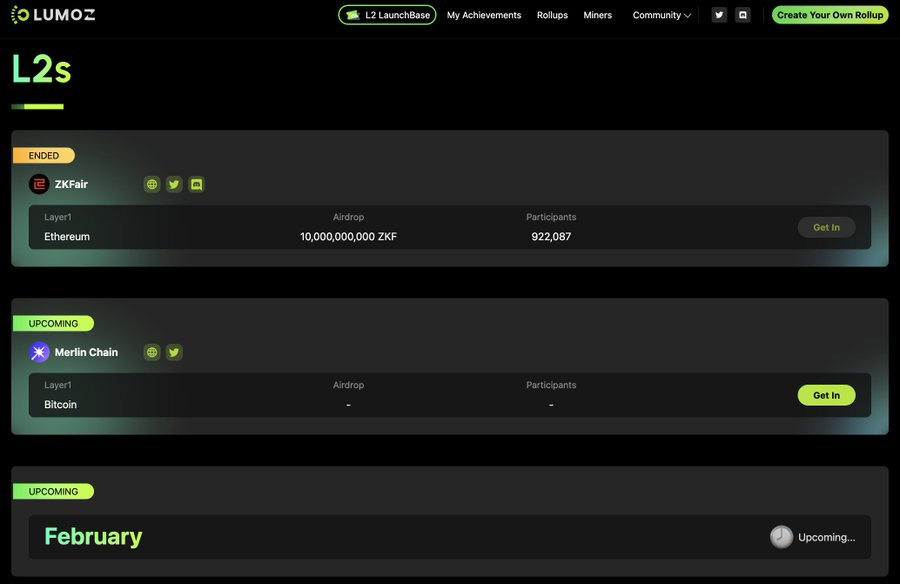Go to My Achievements
The image size is (900, 584).
484,15
